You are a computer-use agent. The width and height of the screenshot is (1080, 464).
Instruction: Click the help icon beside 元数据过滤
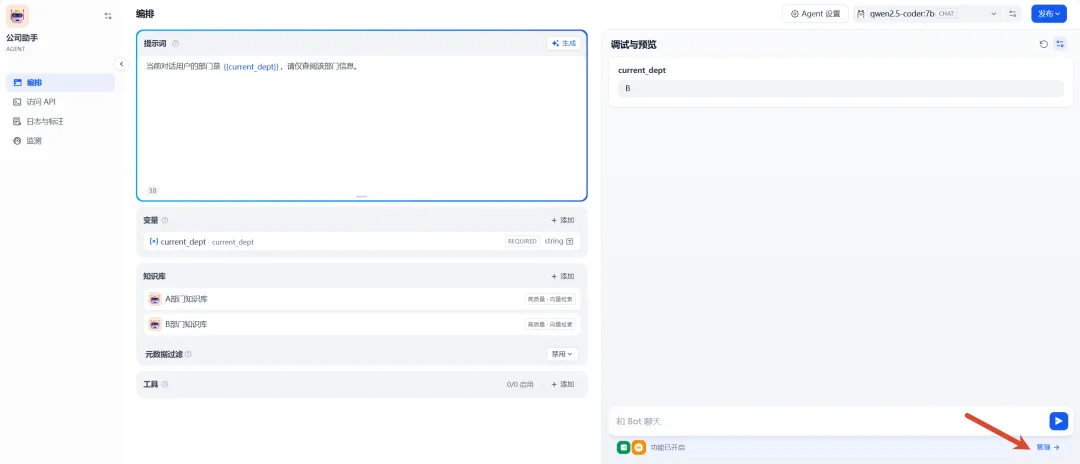coord(188,354)
